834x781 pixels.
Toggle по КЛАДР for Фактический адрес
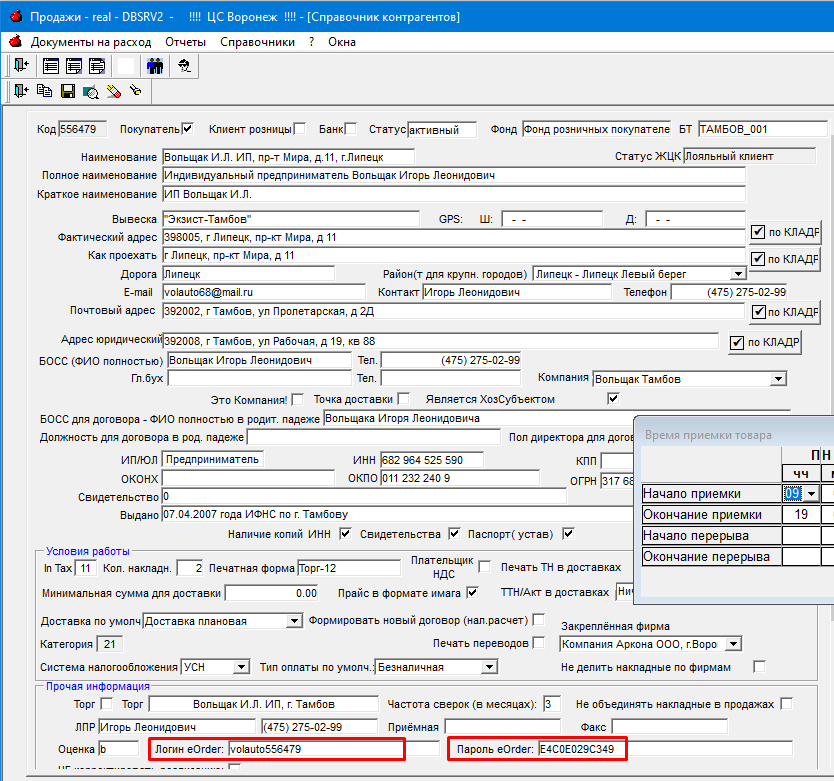click(758, 232)
